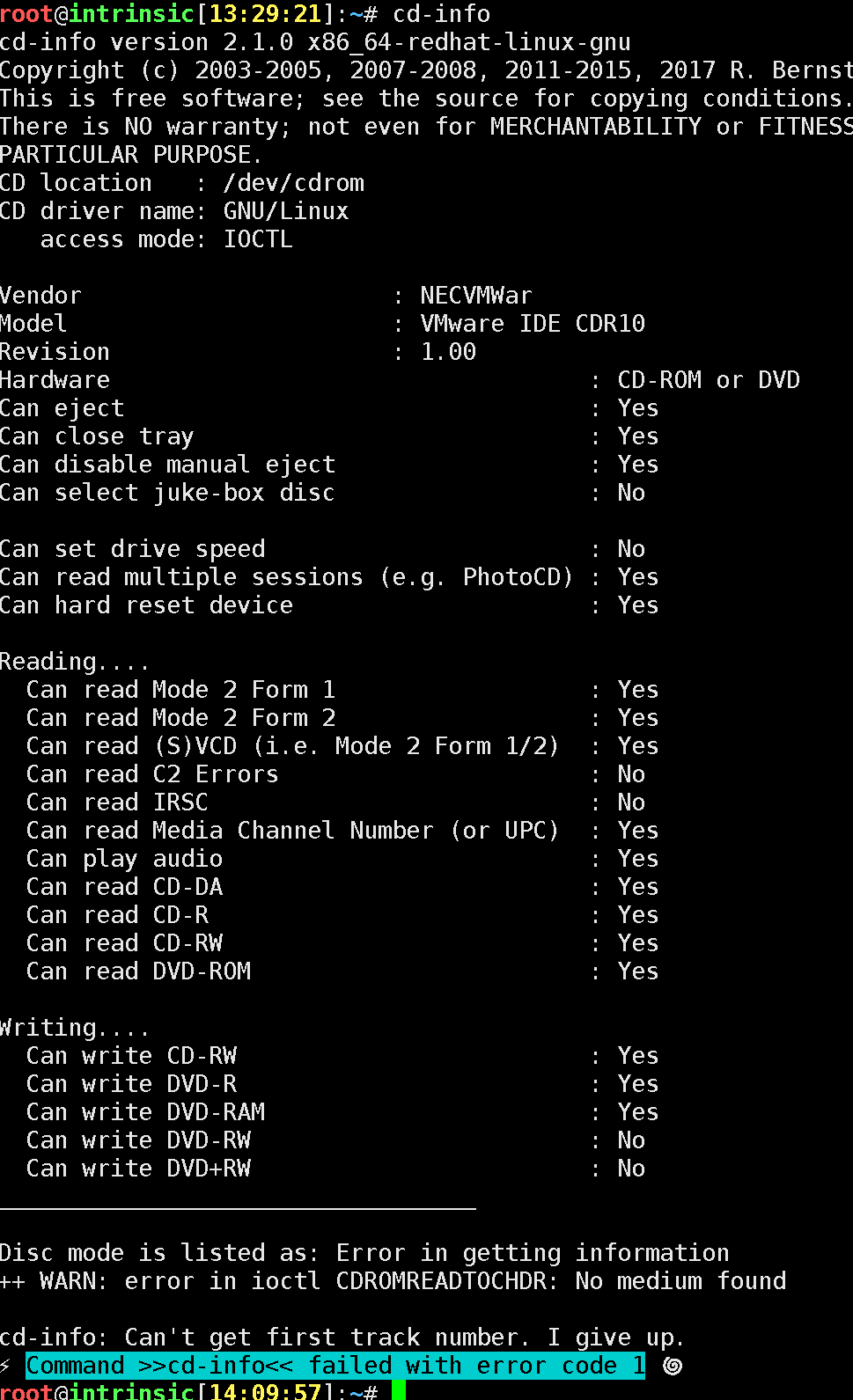Click 'Yes' value for Can write DVD-RAM
The height and width of the screenshot is (1400, 853).
[638, 1112]
